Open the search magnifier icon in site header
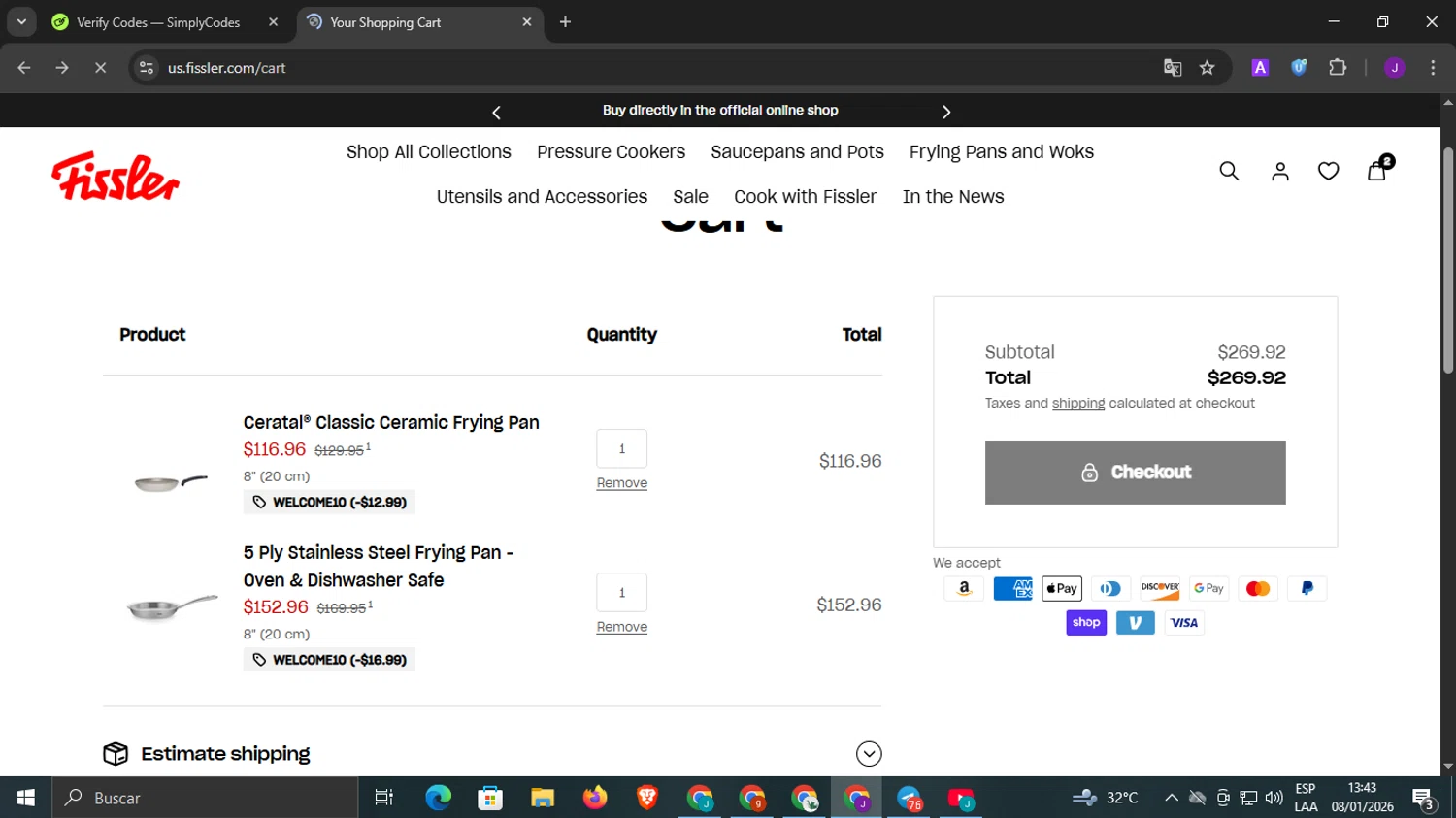 [1229, 172]
